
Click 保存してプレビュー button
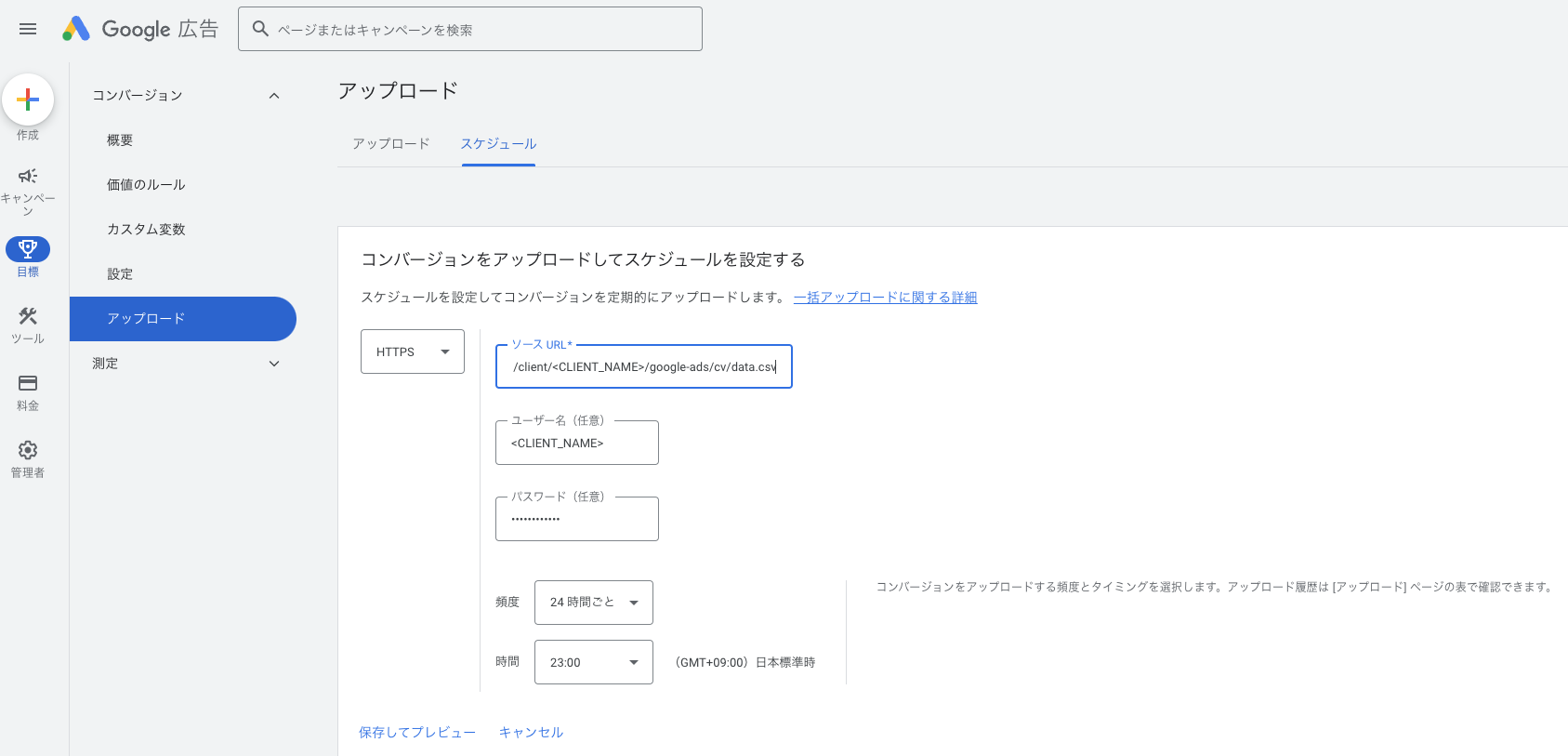tap(417, 733)
